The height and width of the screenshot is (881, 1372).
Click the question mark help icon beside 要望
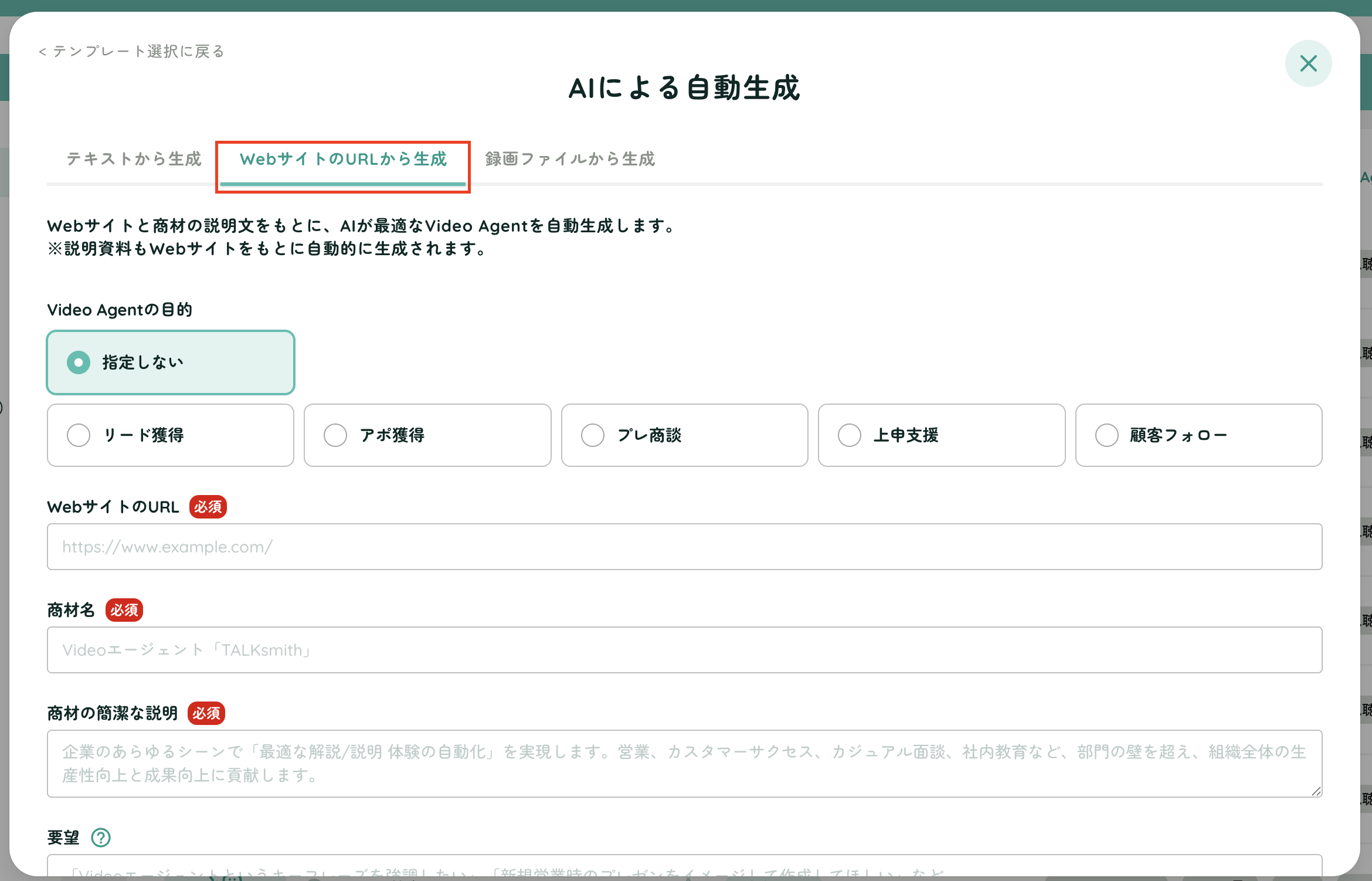101,838
